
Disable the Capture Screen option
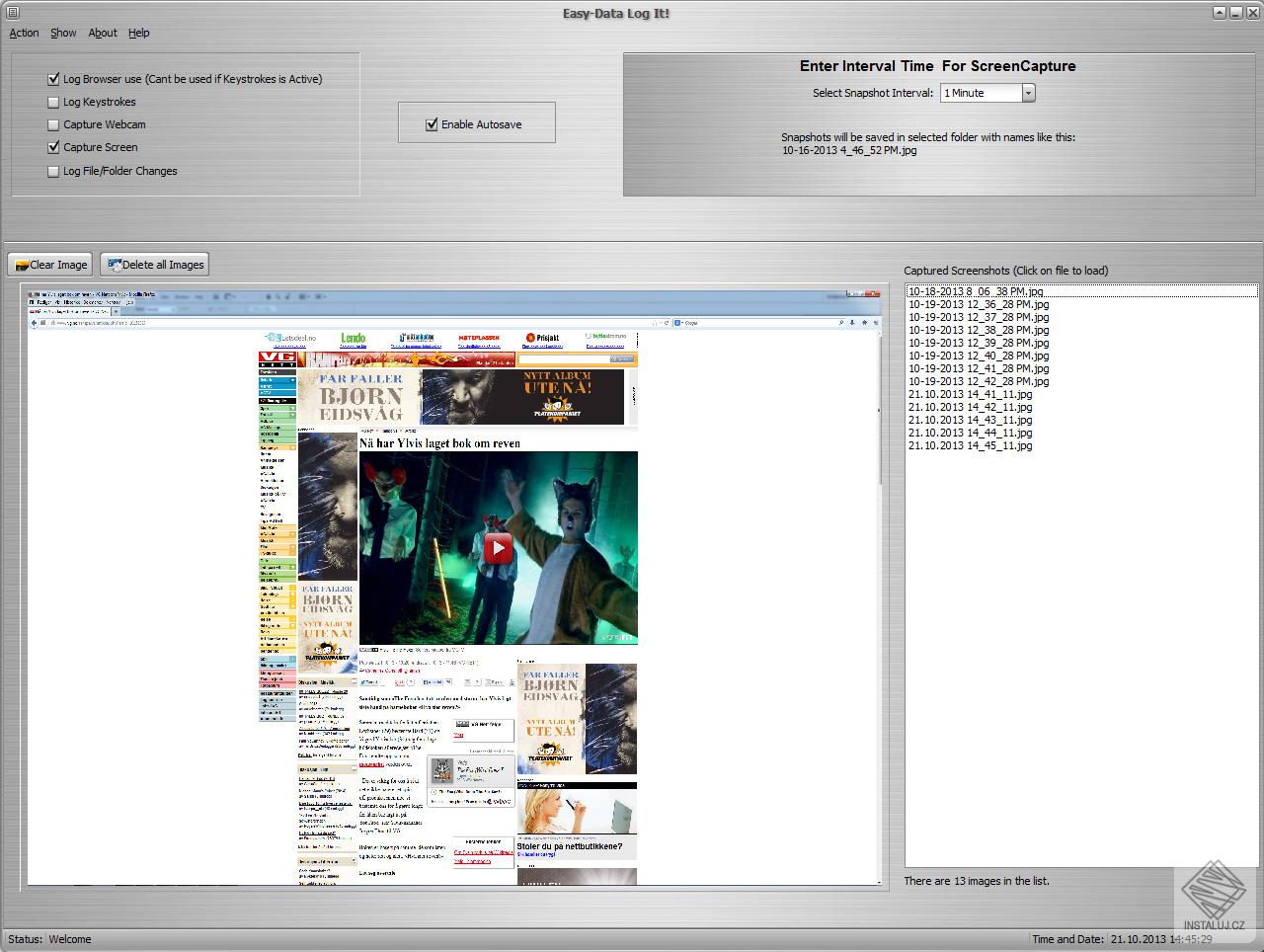53,147
